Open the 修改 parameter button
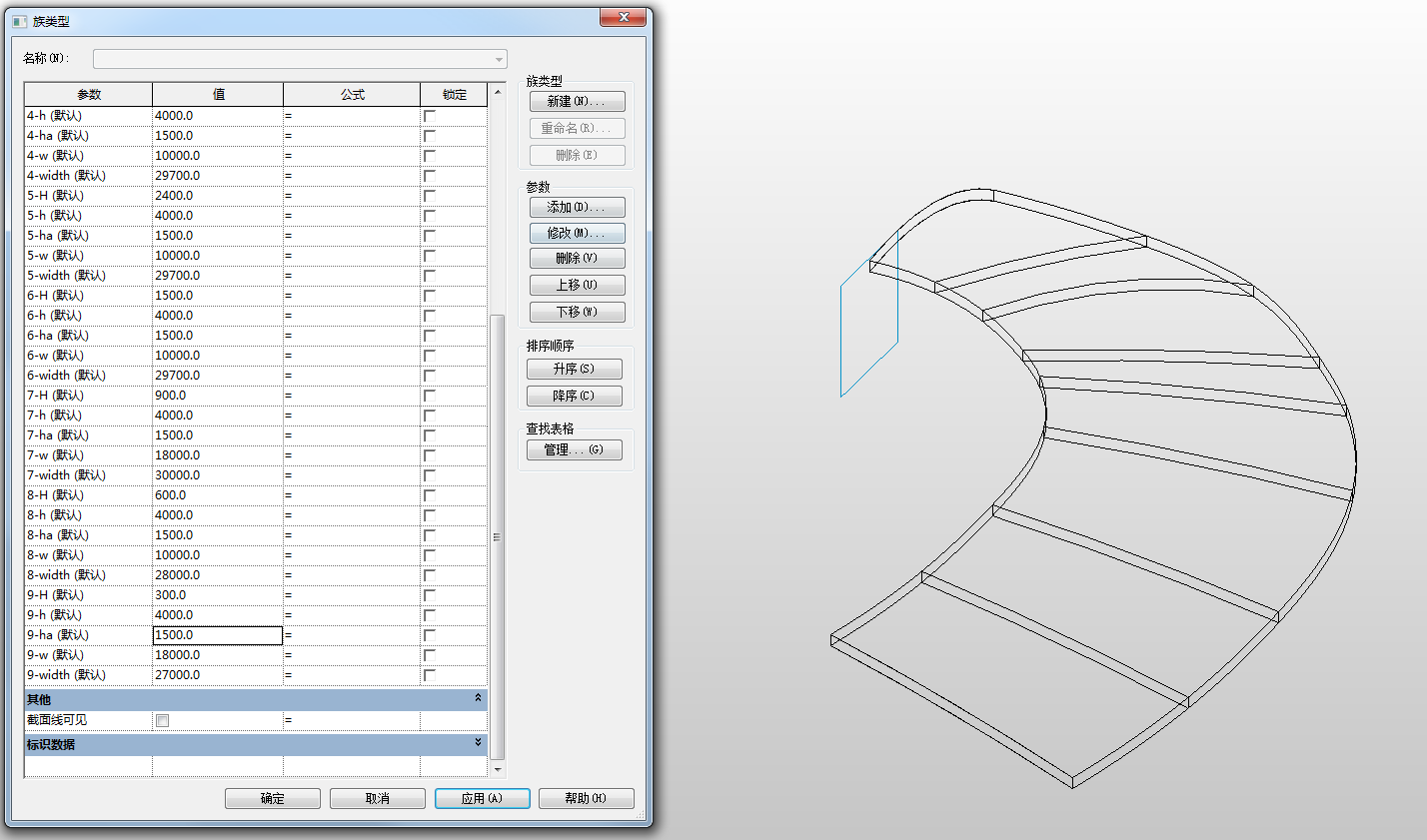 578,233
